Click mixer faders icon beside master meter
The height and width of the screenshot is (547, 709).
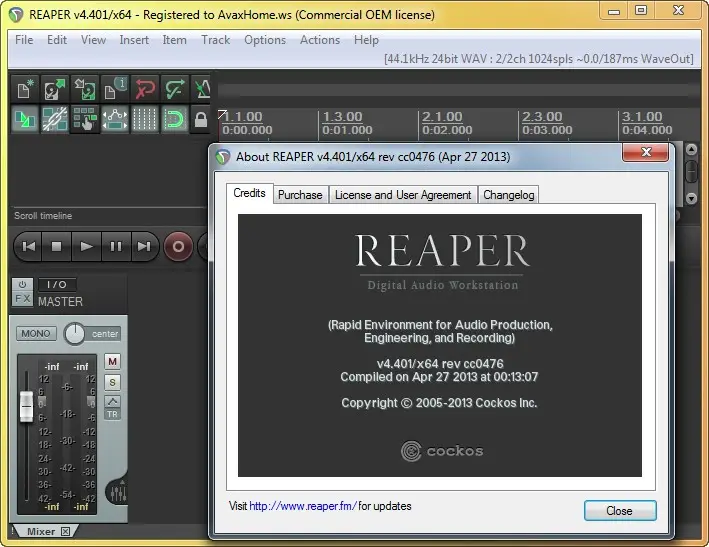[x=118, y=493]
